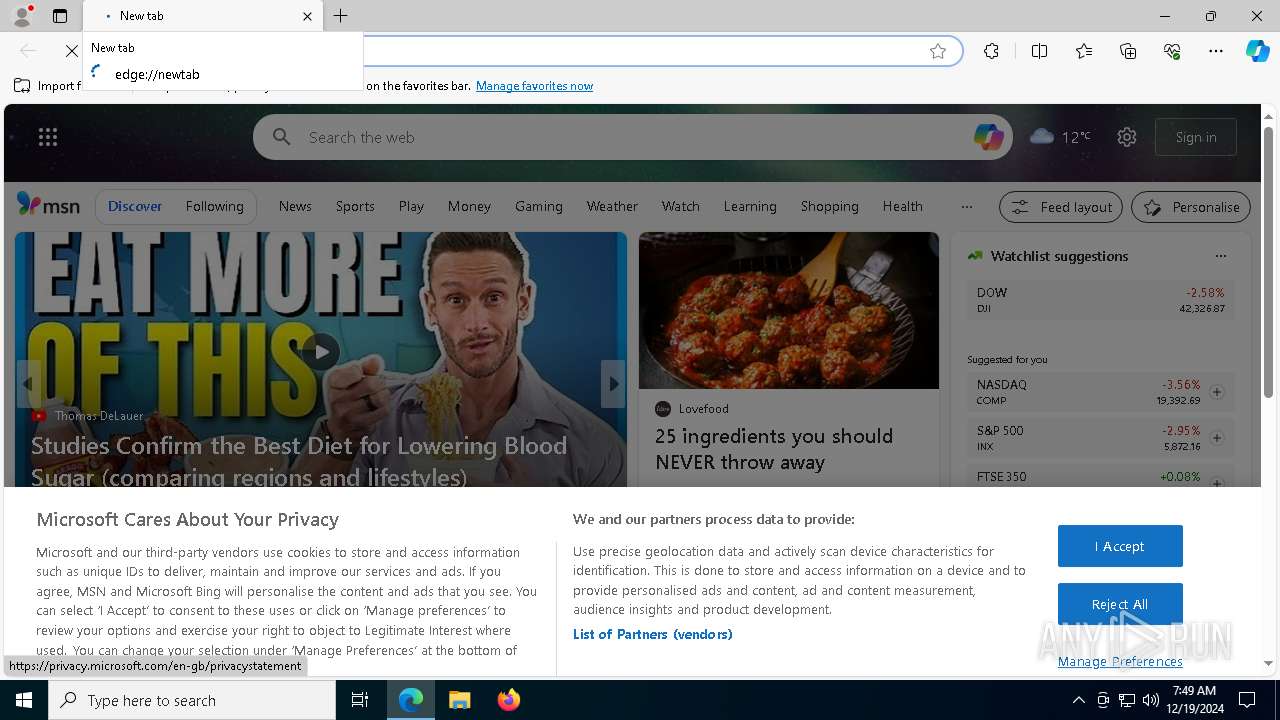
Task: Select the Following tab
Action: tap(214, 206)
